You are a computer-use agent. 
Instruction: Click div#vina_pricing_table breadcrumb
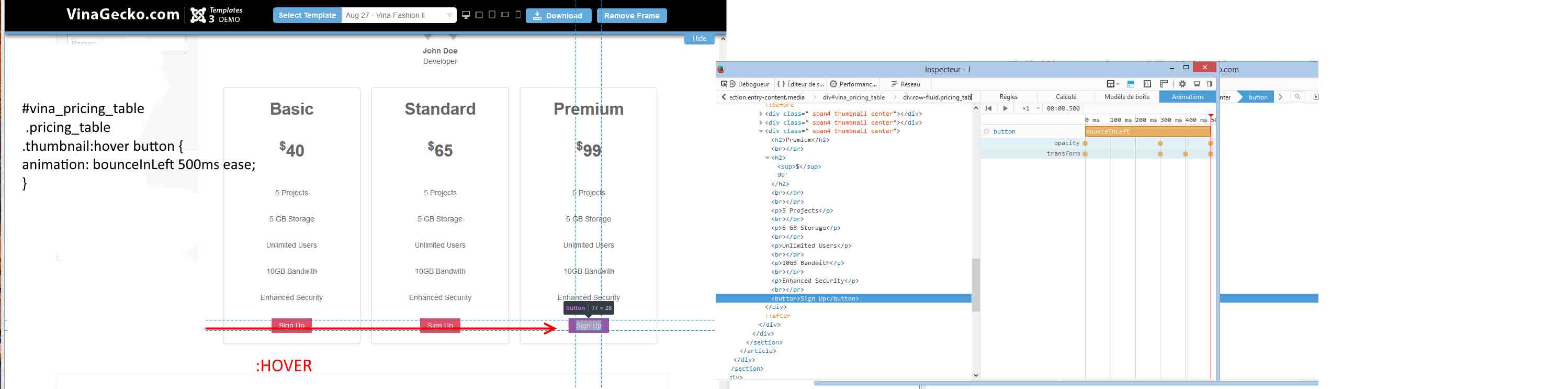click(x=853, y=97)
